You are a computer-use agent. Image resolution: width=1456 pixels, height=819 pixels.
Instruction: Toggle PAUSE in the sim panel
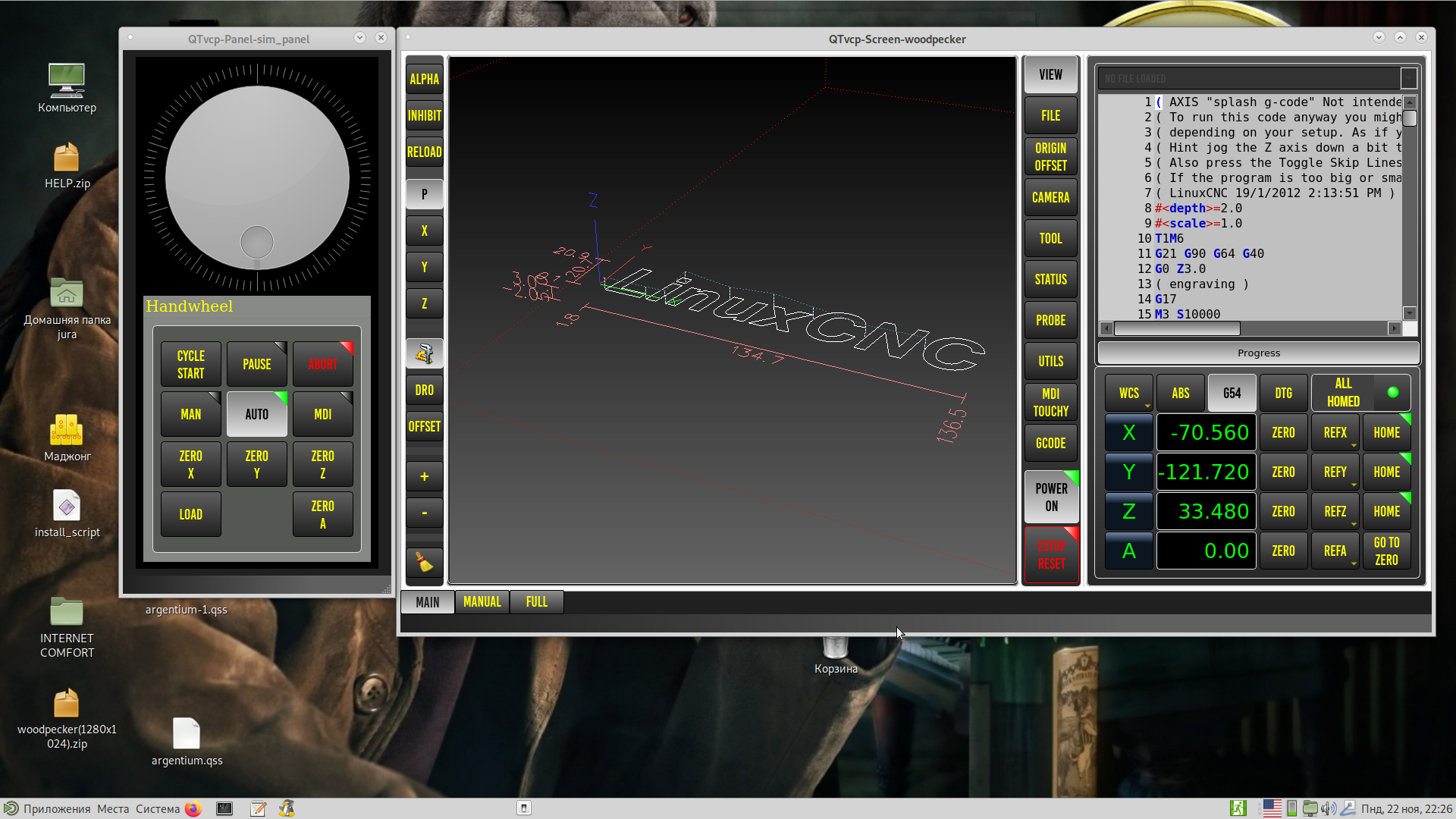256,364
